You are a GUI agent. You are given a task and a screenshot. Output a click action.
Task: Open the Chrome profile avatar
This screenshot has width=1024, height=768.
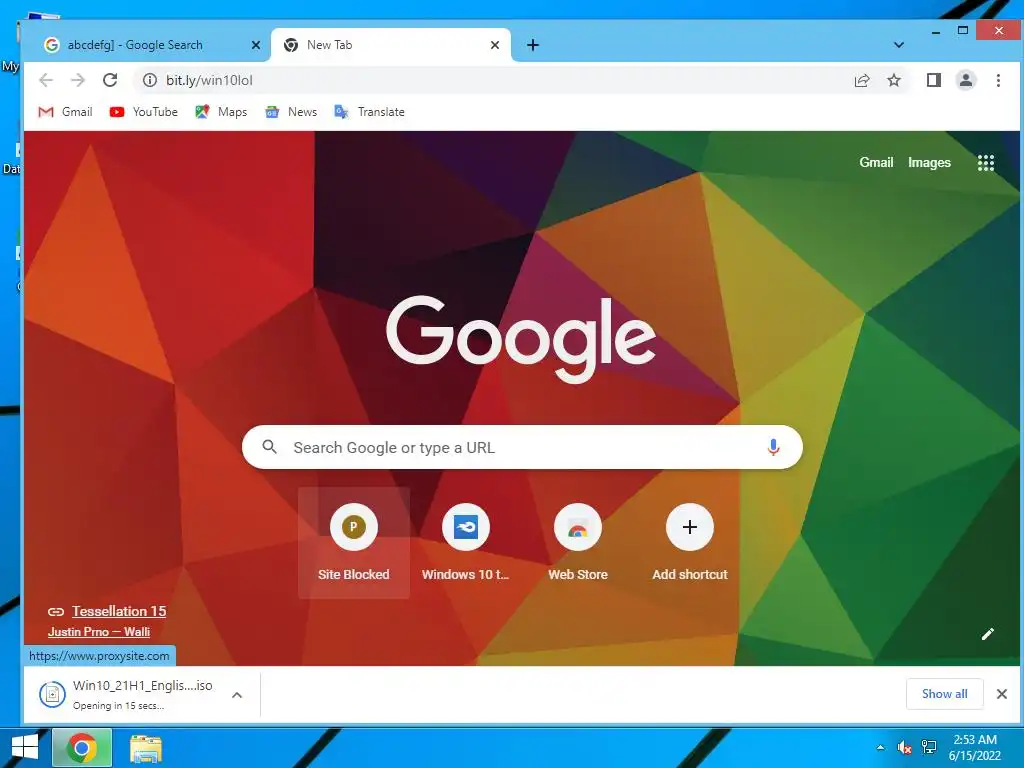966,80
